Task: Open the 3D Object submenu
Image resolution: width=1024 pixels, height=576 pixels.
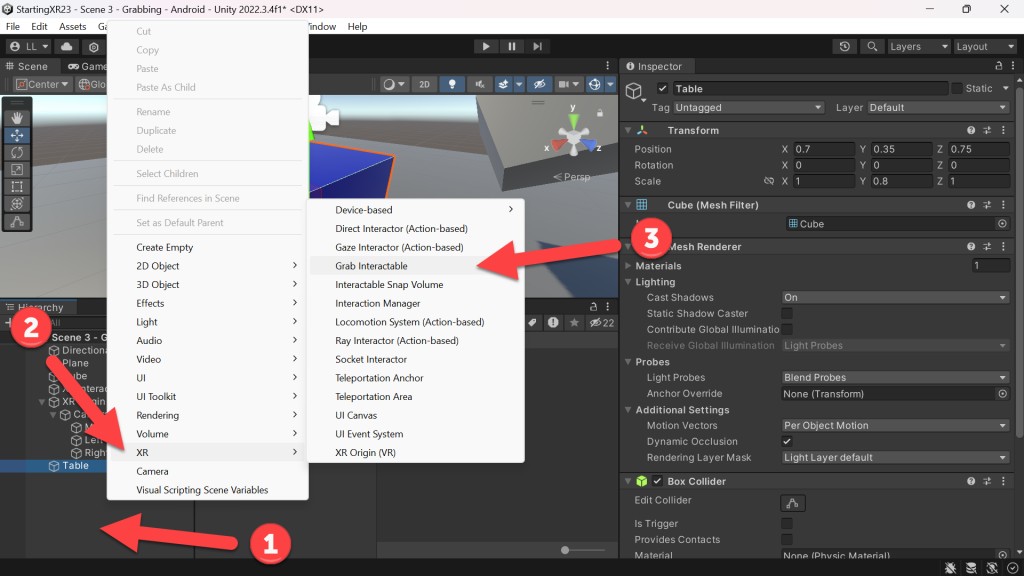Action: [x=208, y=285]
